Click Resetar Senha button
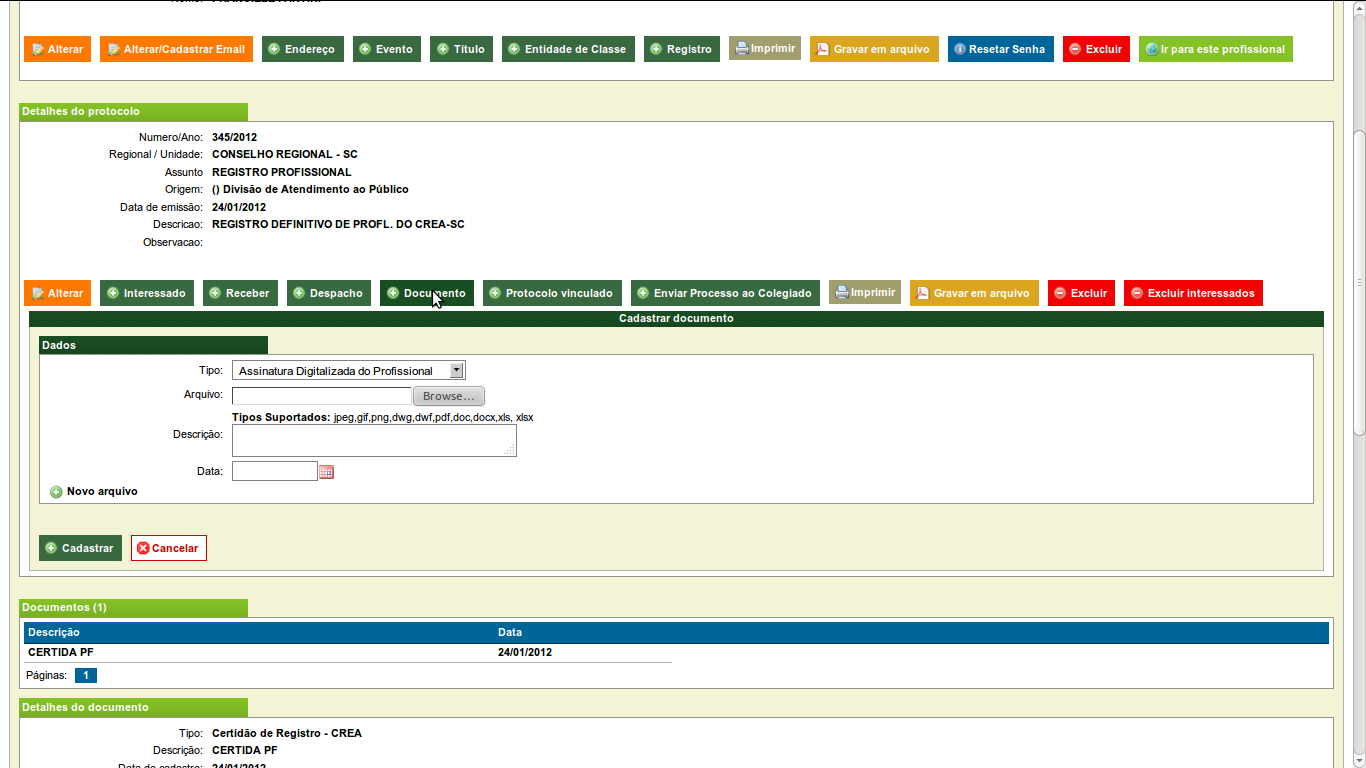The width and height of the screenshot is (1366, 768). coord(1001,49)
